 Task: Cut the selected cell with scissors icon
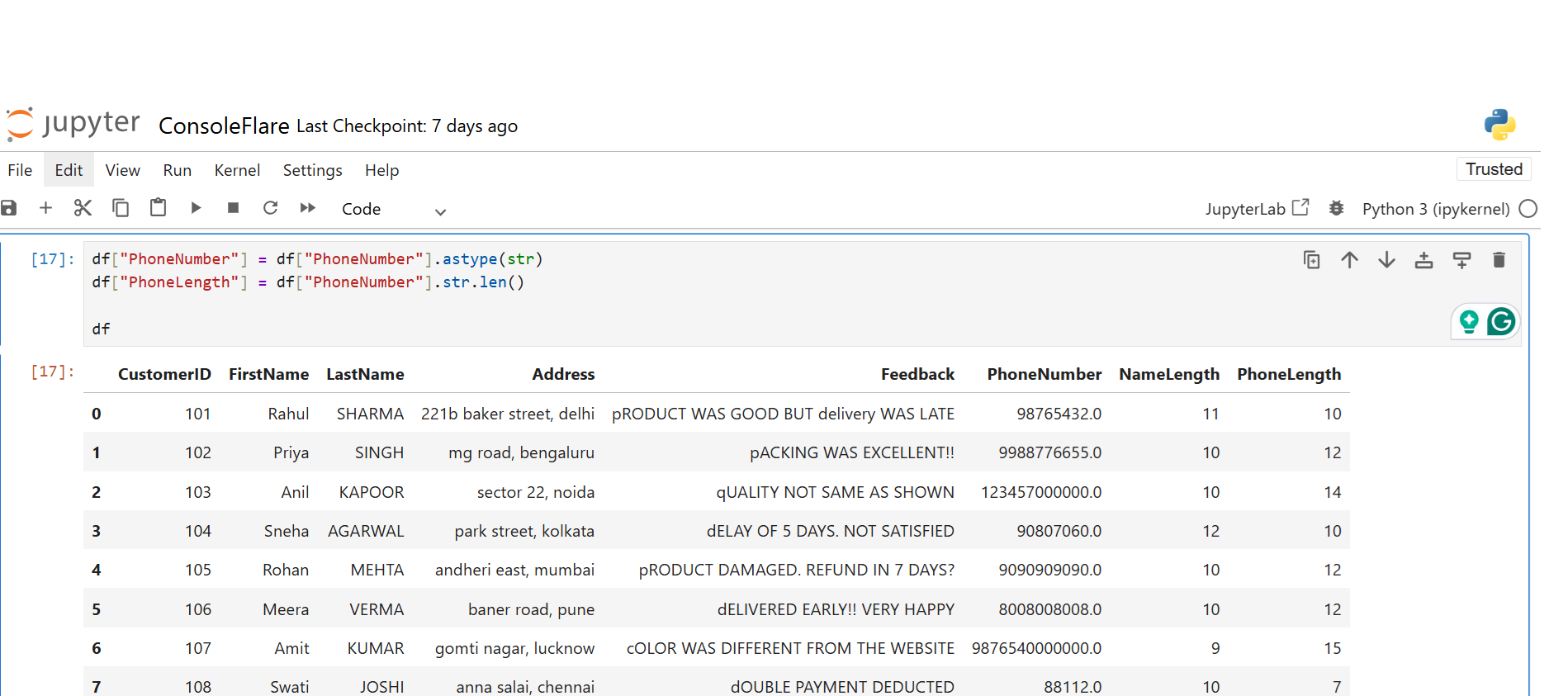[x=83, y=208]
